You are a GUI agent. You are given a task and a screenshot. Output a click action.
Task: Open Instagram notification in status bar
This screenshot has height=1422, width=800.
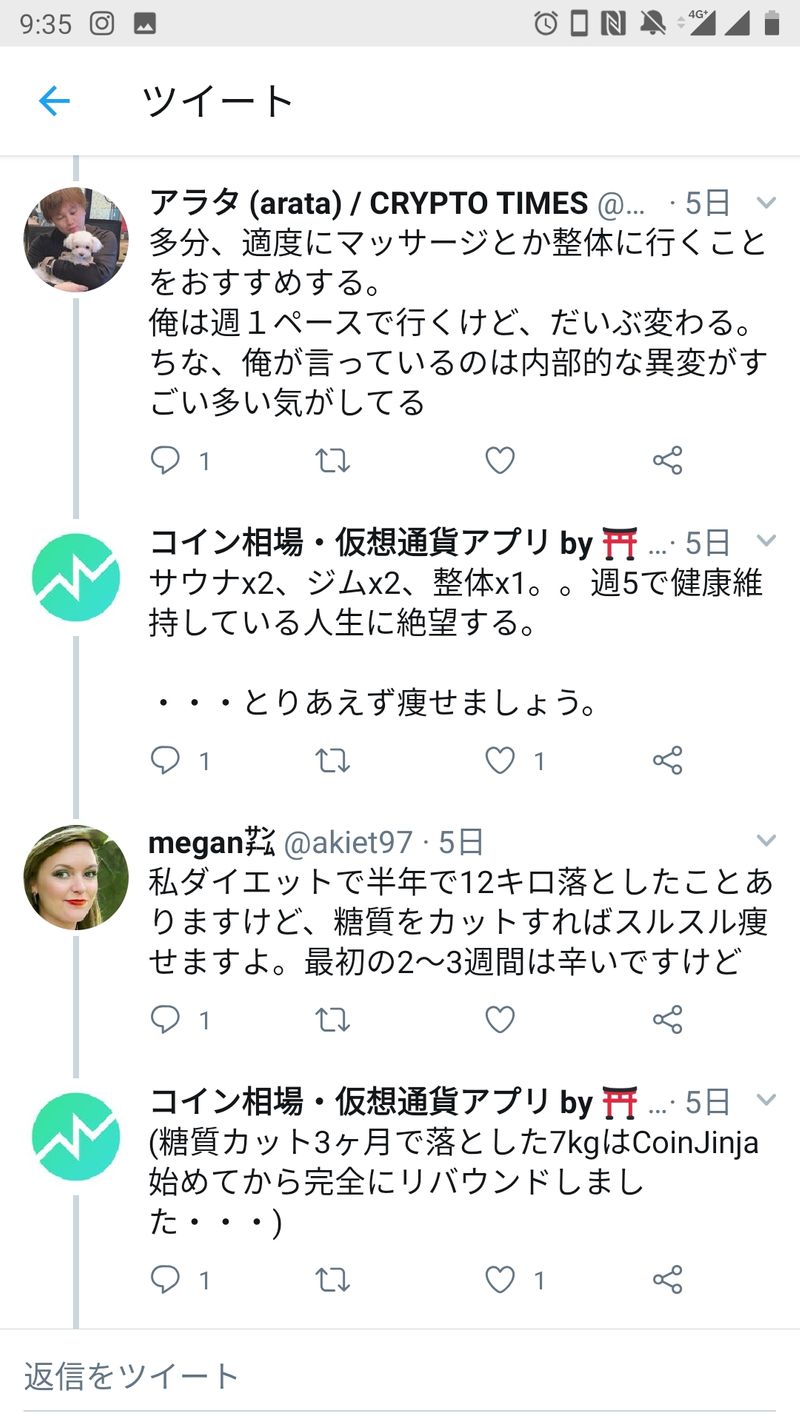102,24
